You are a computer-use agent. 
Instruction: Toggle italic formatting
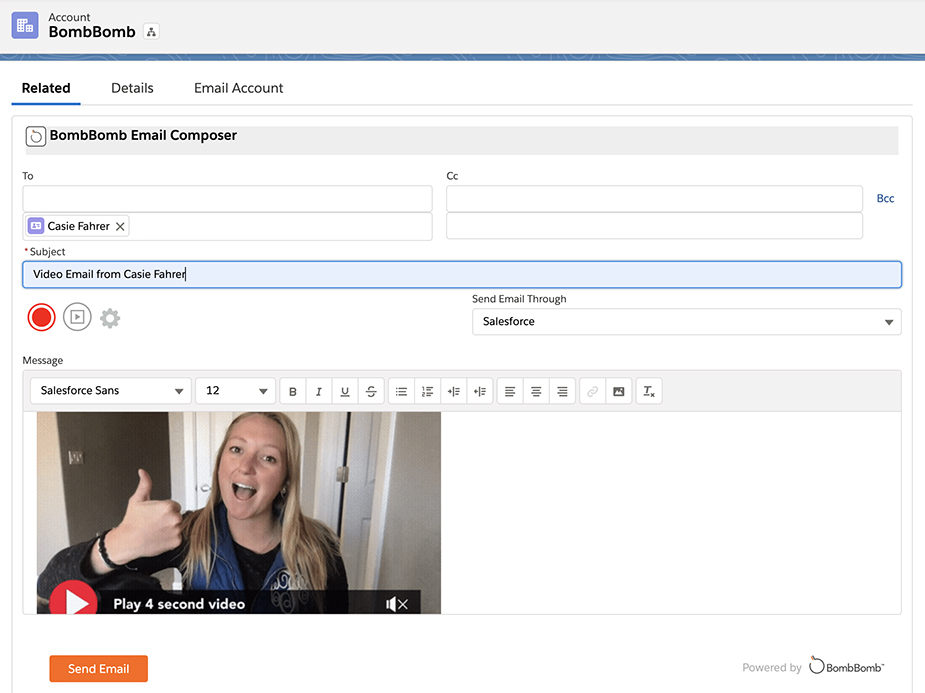click(319, 391)
